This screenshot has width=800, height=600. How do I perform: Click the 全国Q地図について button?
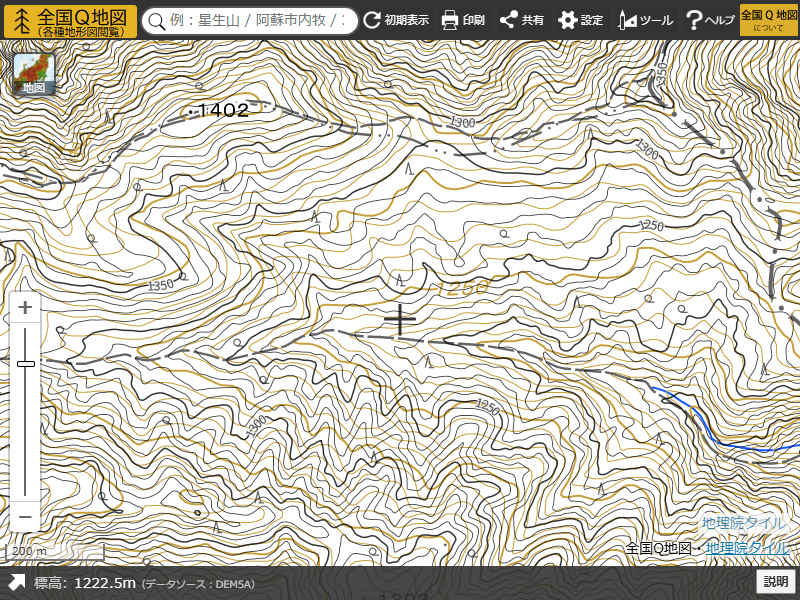pos(762,20)
